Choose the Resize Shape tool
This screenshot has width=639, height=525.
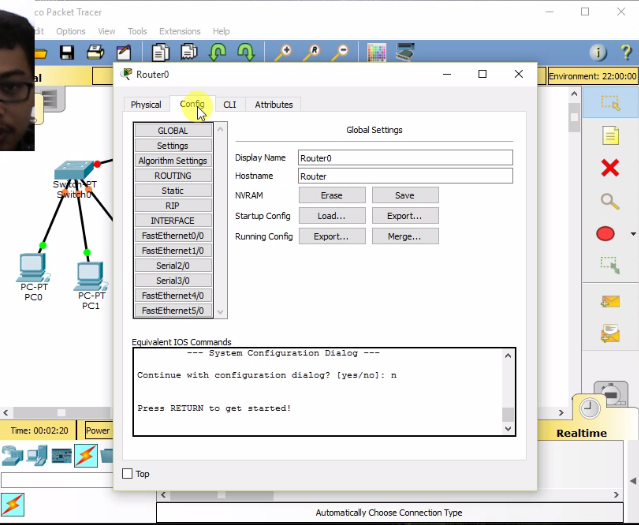click(x=610, y=265)
